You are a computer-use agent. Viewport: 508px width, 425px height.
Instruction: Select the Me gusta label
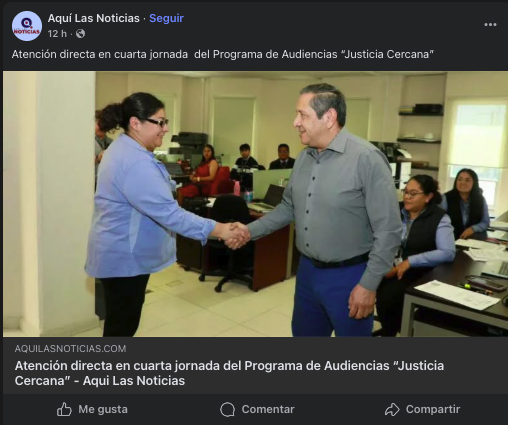click(x=103, y=409)
